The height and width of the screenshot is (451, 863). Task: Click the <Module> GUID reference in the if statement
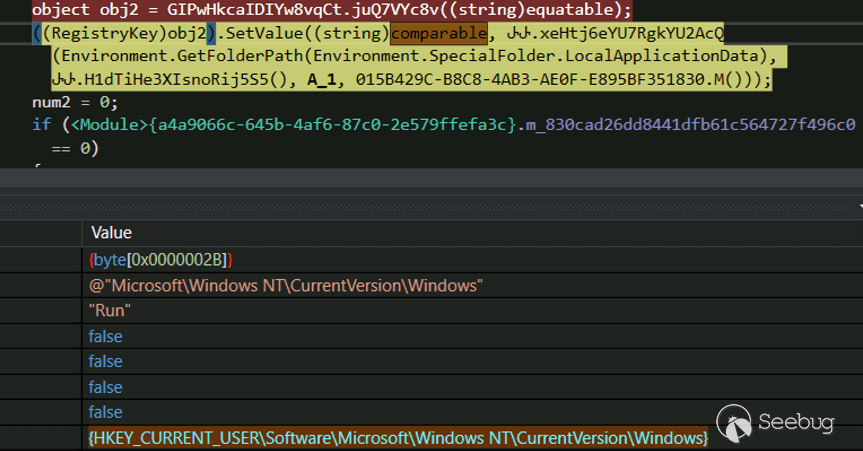[293, 125]
